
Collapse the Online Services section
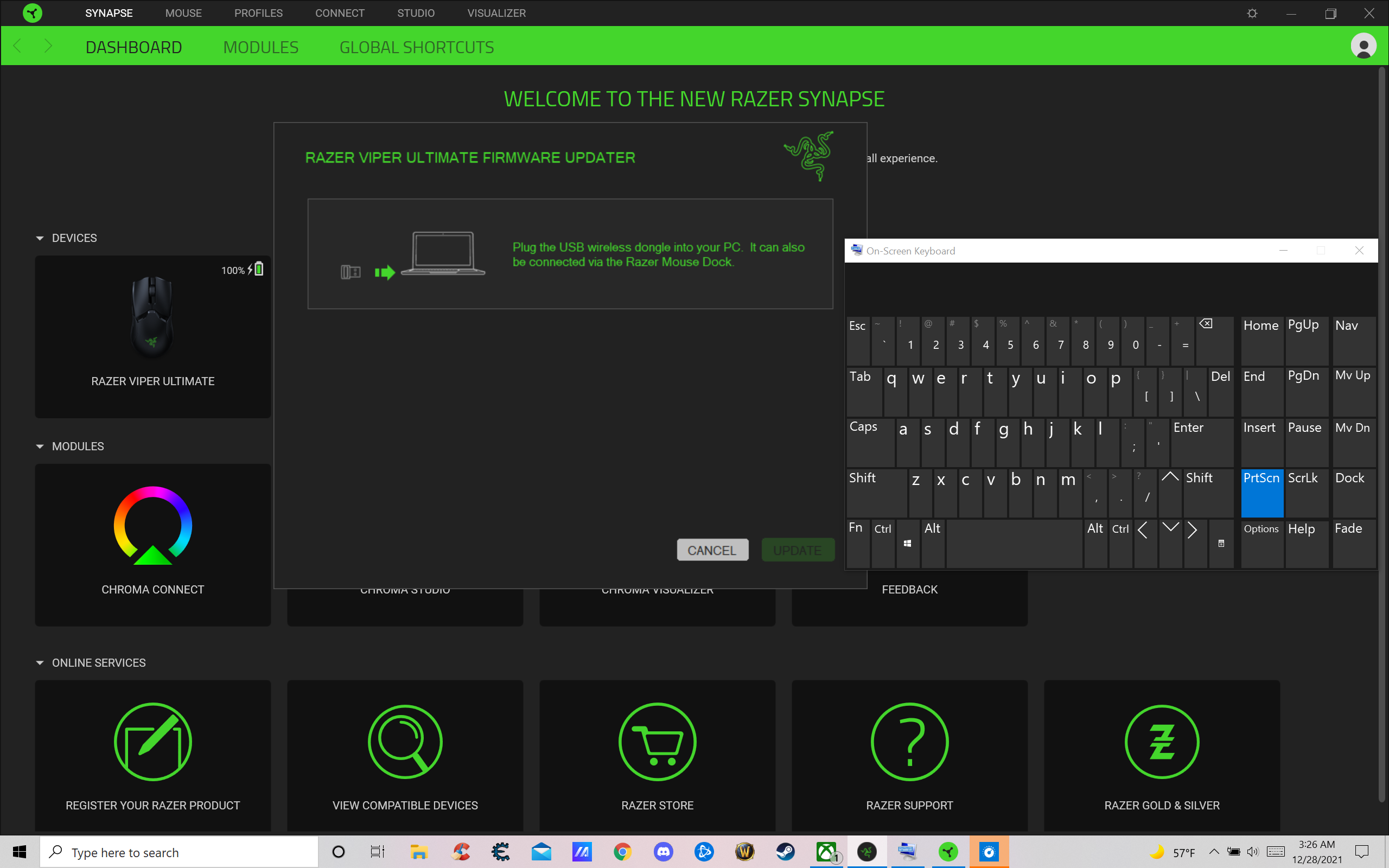click(40, 663)
